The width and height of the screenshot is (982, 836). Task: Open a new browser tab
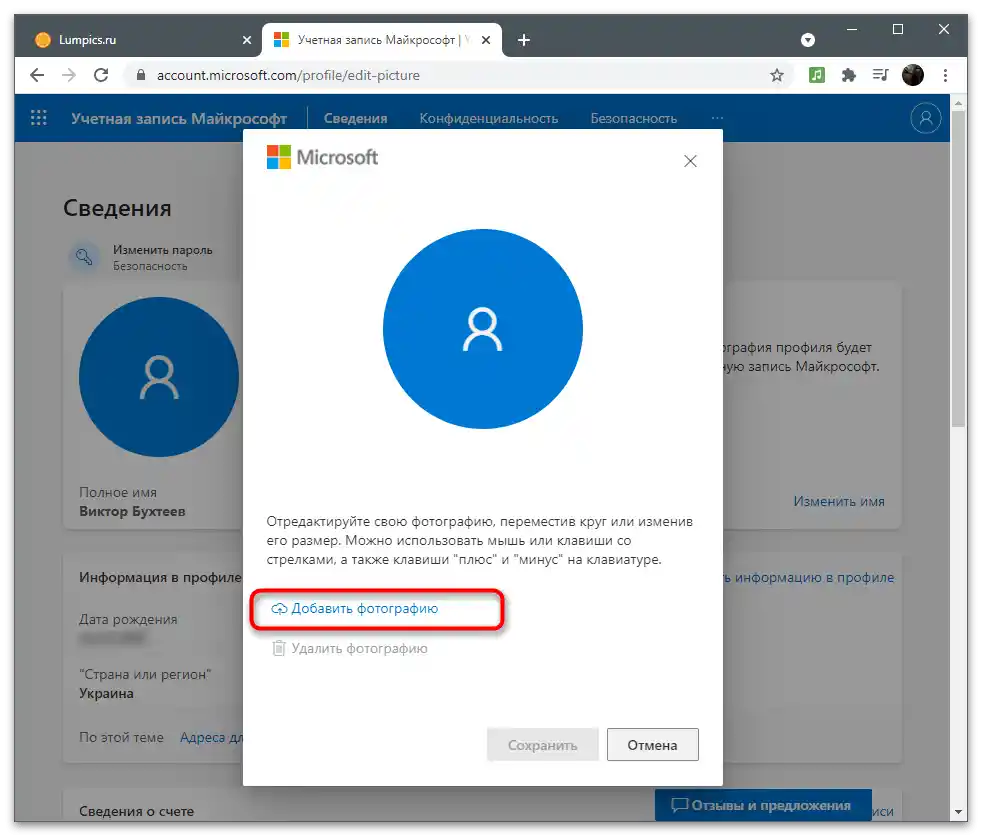524,40
